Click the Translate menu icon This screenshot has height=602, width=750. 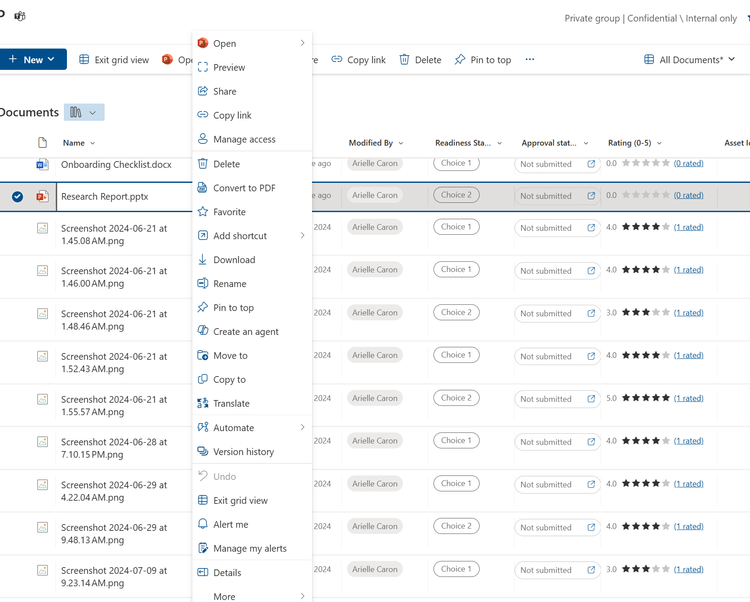click(x=203, y=403)
